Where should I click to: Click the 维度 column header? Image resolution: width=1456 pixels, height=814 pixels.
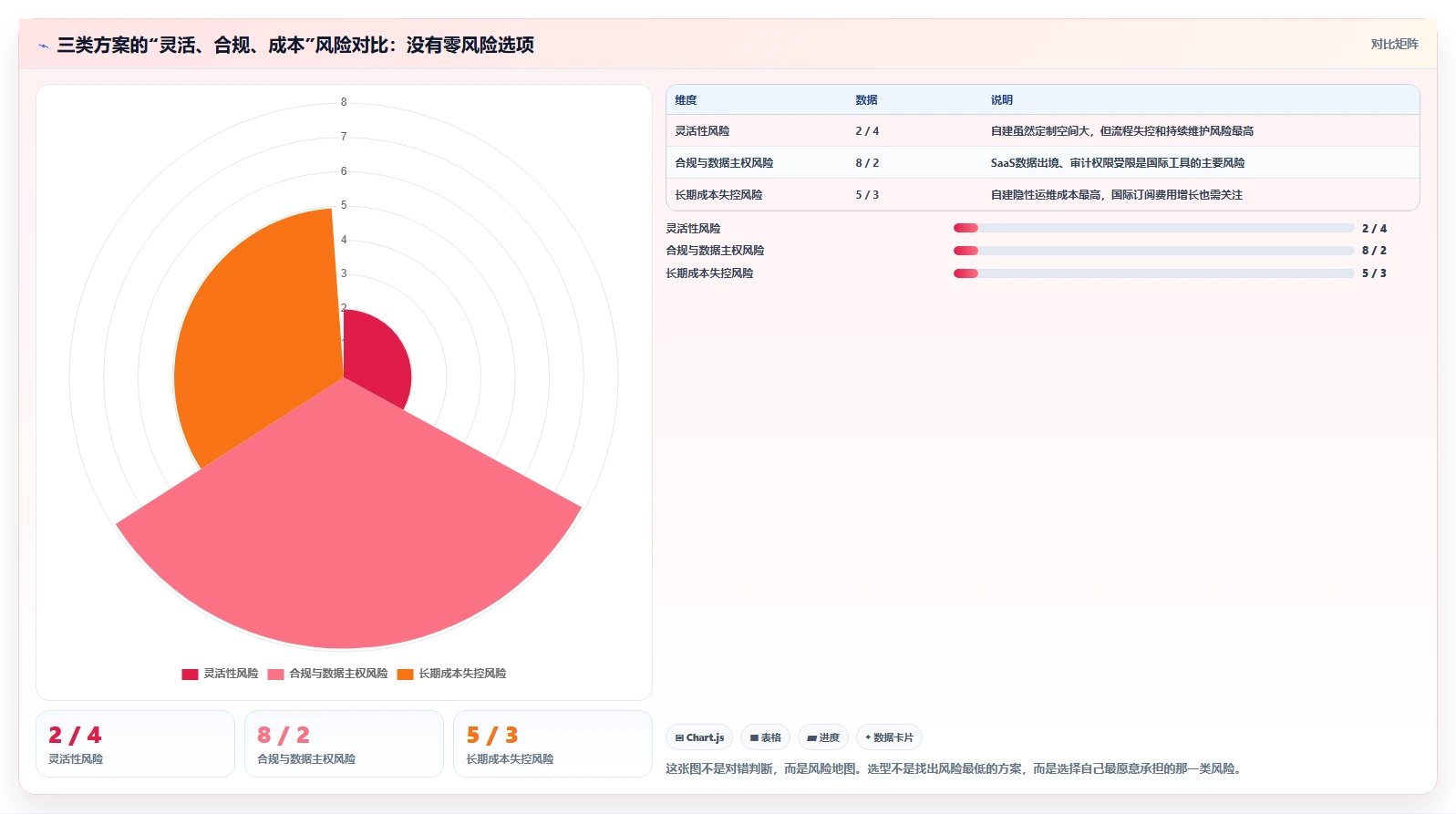click(686, 100)
